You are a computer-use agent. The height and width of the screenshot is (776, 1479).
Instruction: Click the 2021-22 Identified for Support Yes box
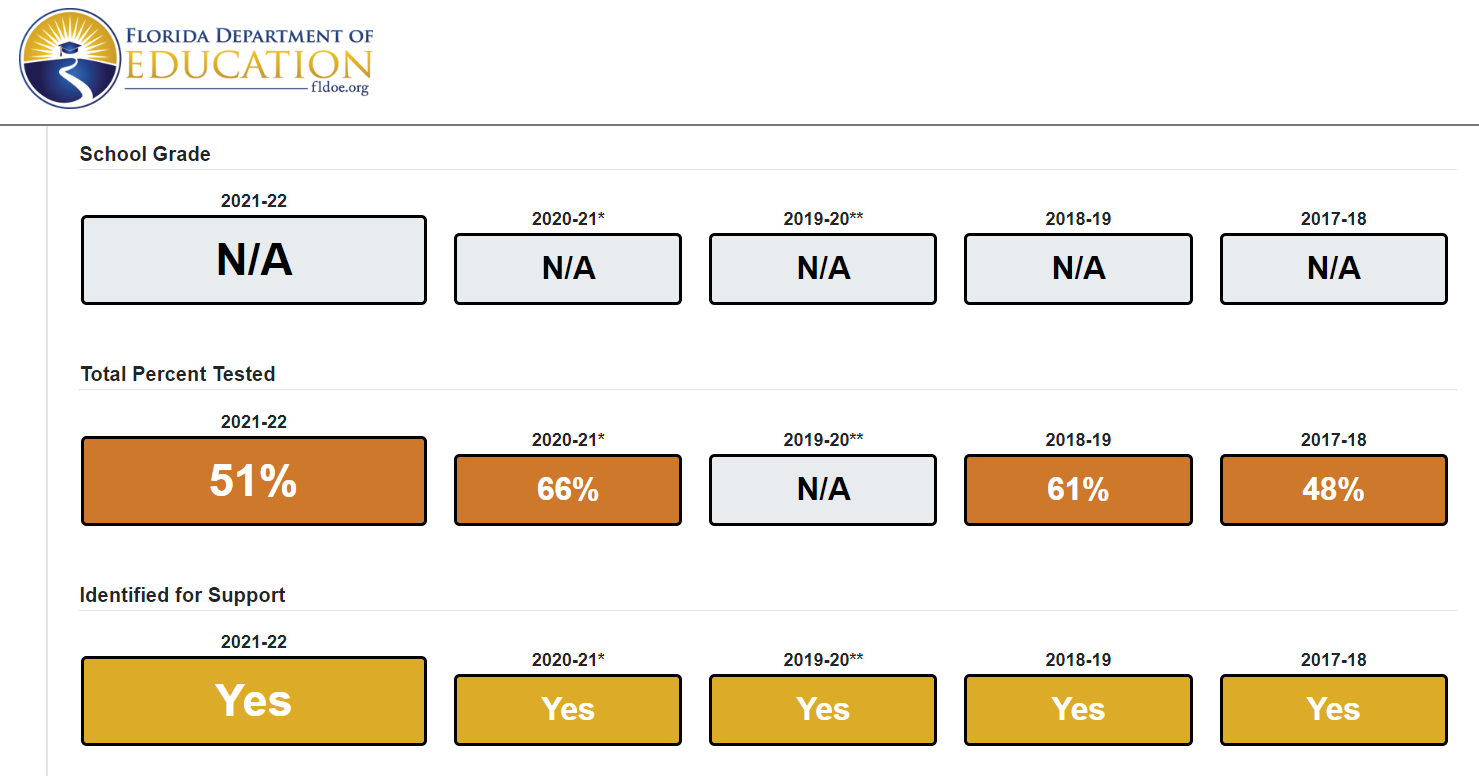click(x=254, y=701)
